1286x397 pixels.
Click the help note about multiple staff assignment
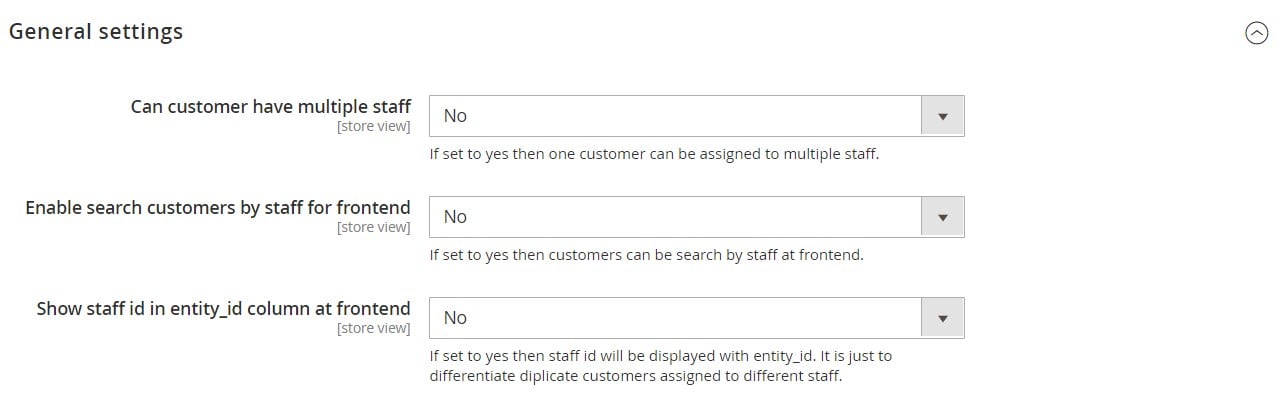[x=654, y=154]
